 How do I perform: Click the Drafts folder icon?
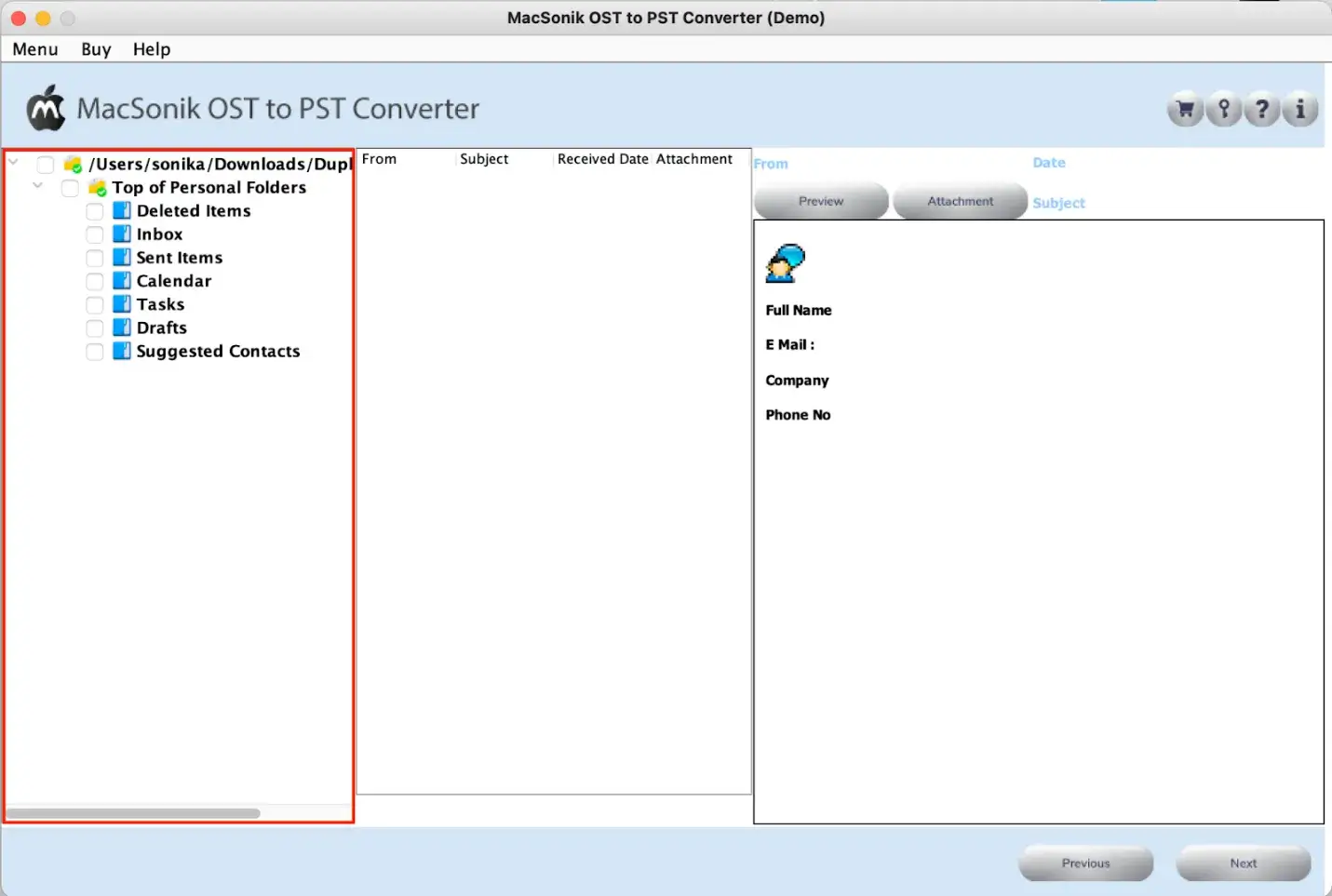pyautogui.click(x=122, y=328)
